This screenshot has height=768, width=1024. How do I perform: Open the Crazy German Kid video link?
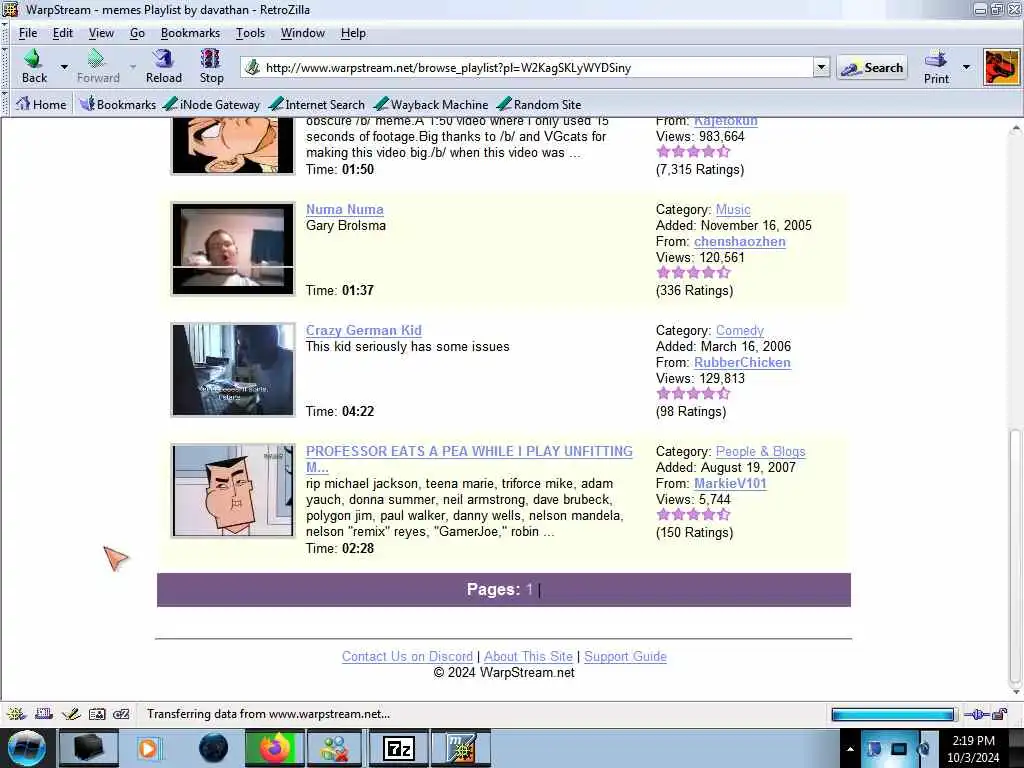tap(364, 330)
